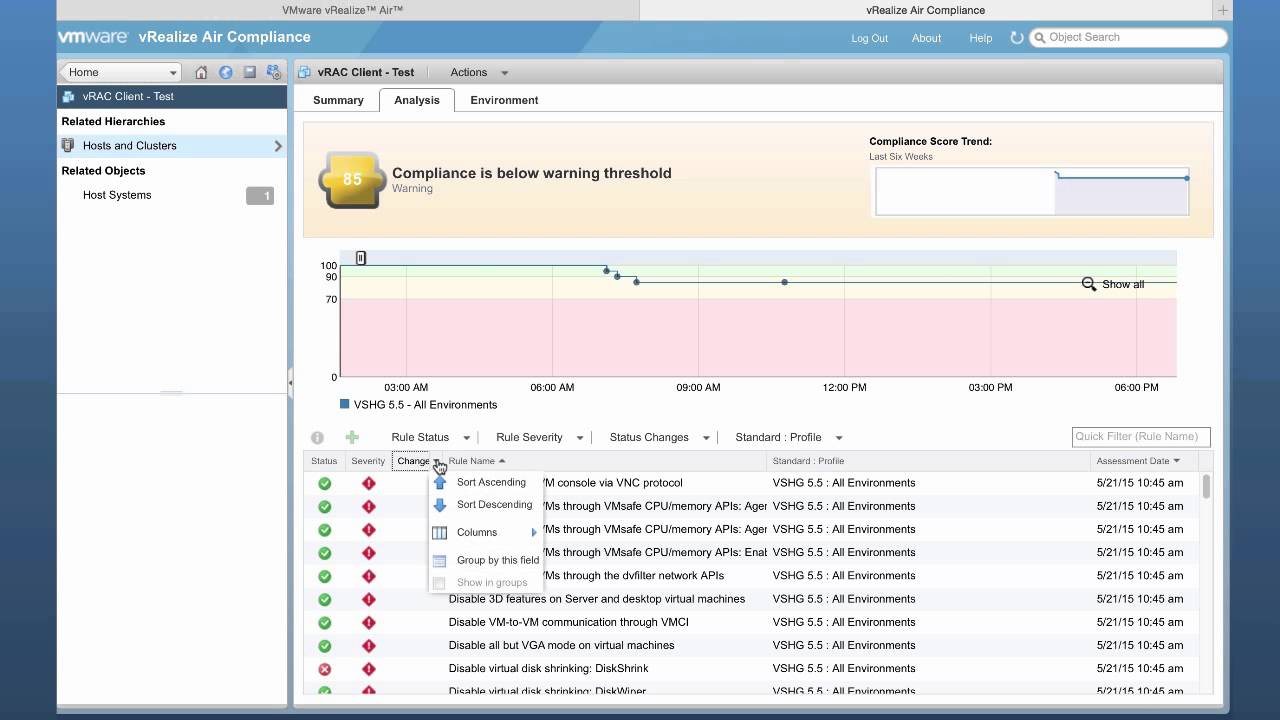
Task: Click the Compliance Score Trend mini chart
Action: click(1032, 191)
